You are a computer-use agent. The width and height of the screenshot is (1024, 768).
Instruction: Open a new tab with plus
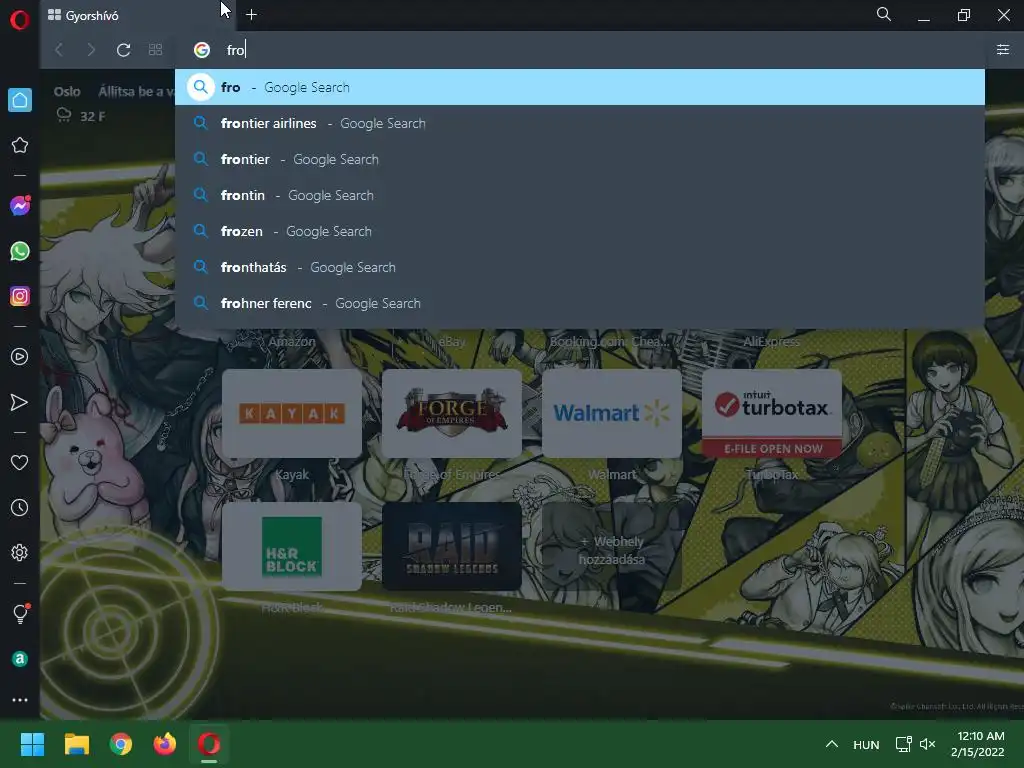coord(251,14)
